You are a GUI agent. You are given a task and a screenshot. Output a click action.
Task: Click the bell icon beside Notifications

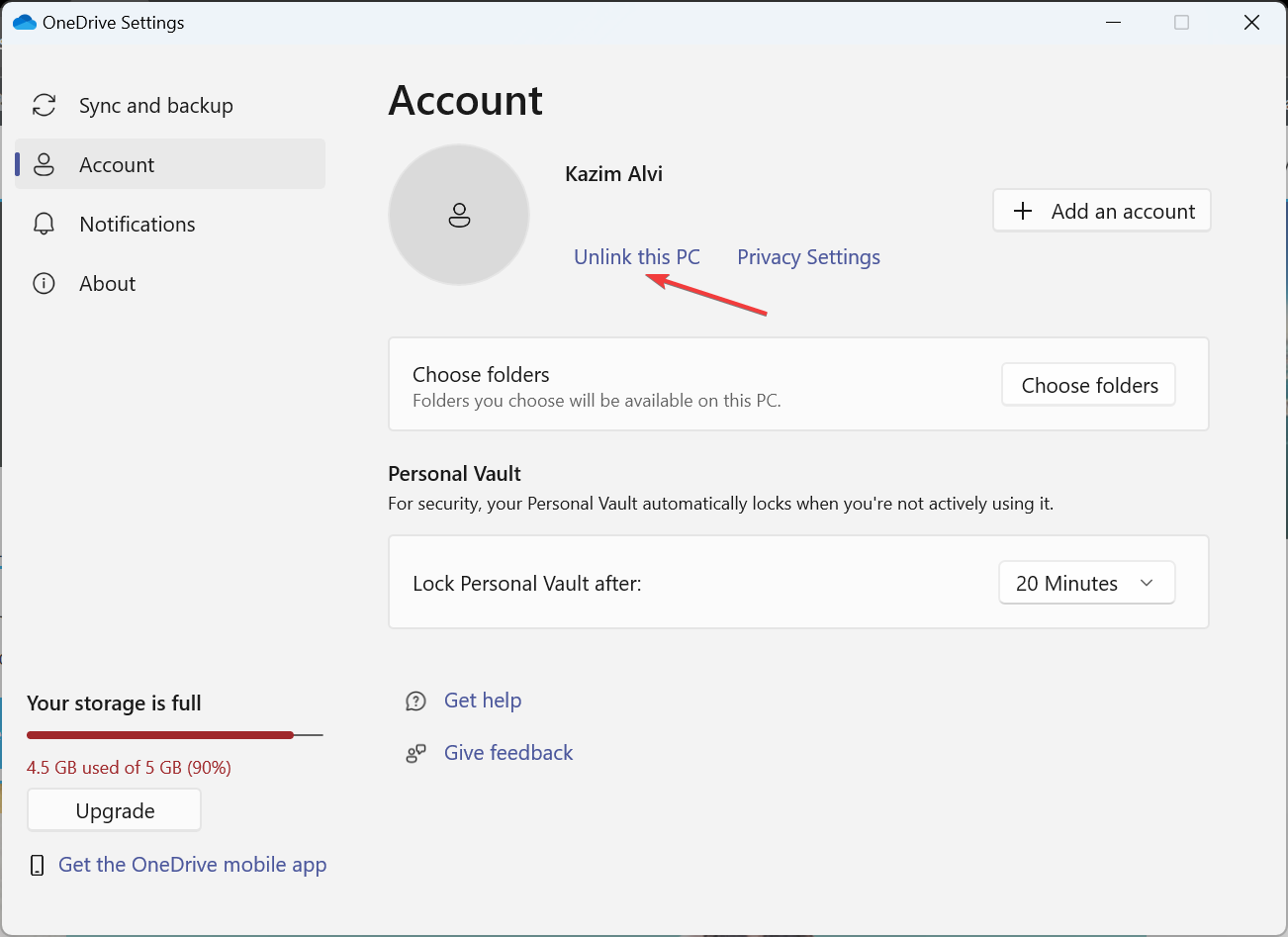(44, 224)
